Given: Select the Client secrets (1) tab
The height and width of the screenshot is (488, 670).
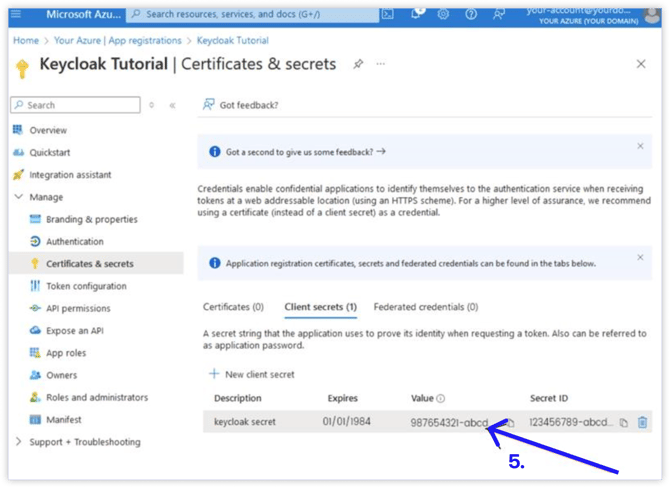Looking at the screenshot, I should click(320, 307).
